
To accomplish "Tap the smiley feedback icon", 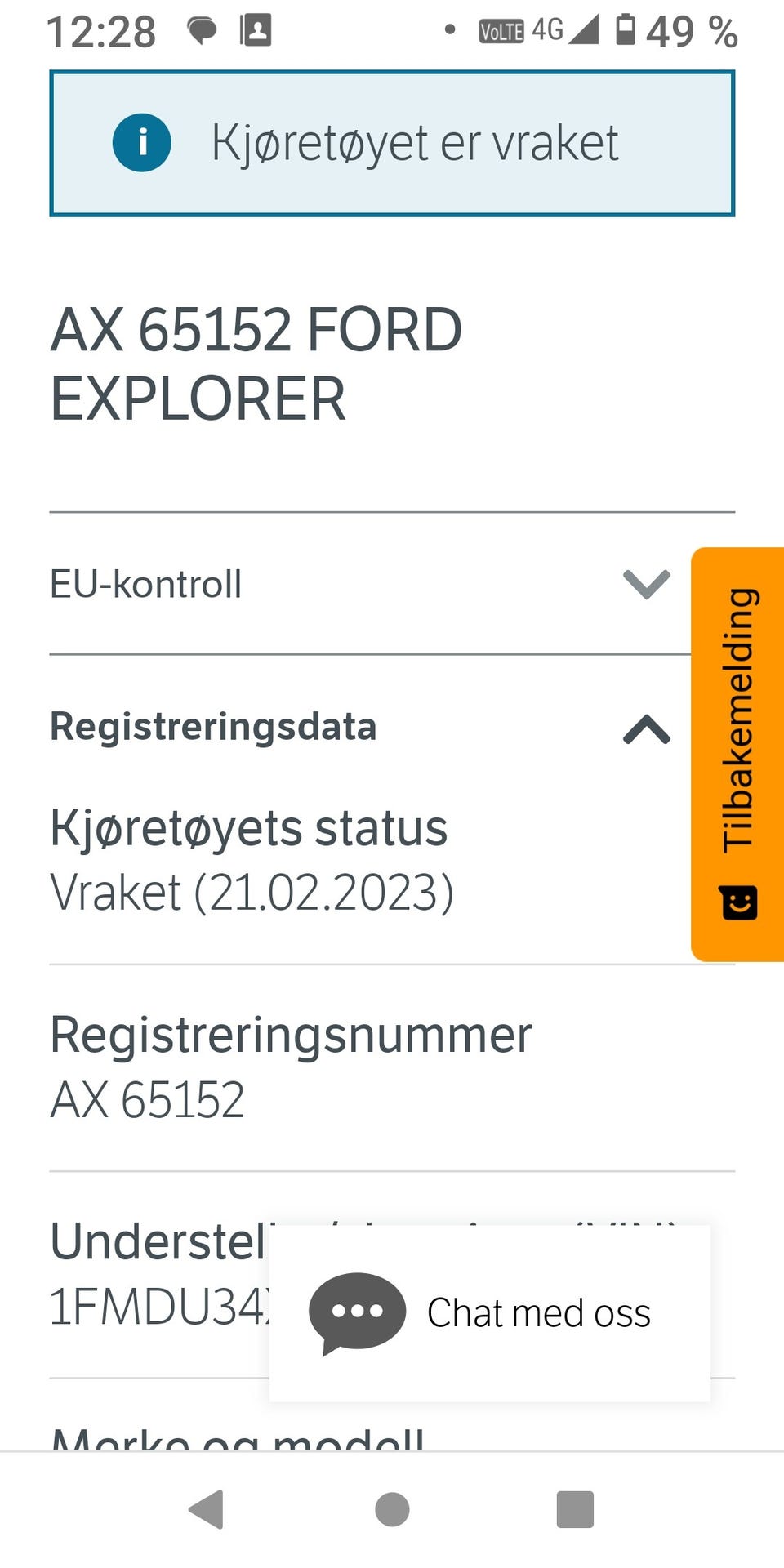I will (x=738, y=902).
